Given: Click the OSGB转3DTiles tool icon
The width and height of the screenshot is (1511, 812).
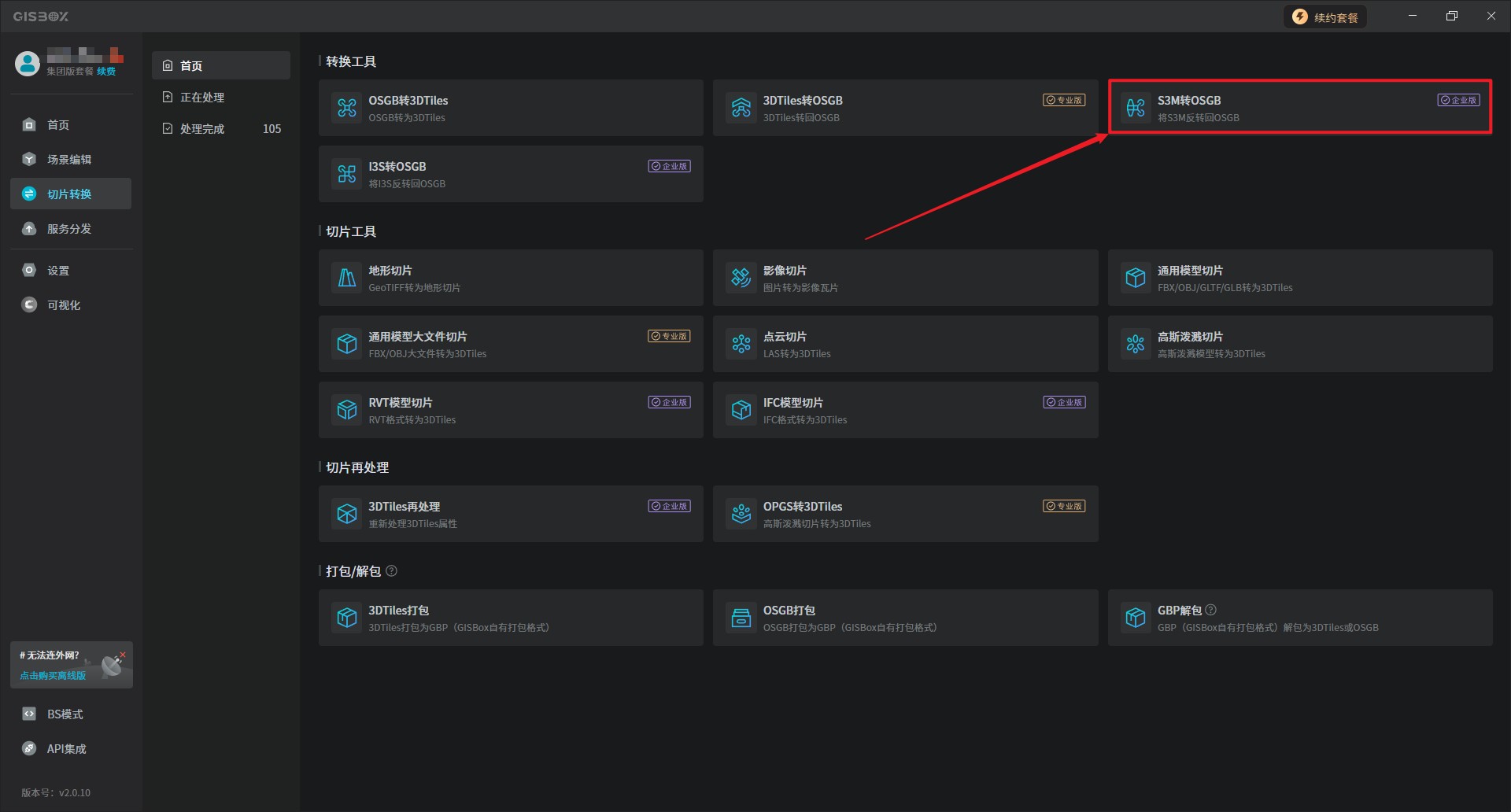Looking at the screenshot, I should click(x=347, y=108).
